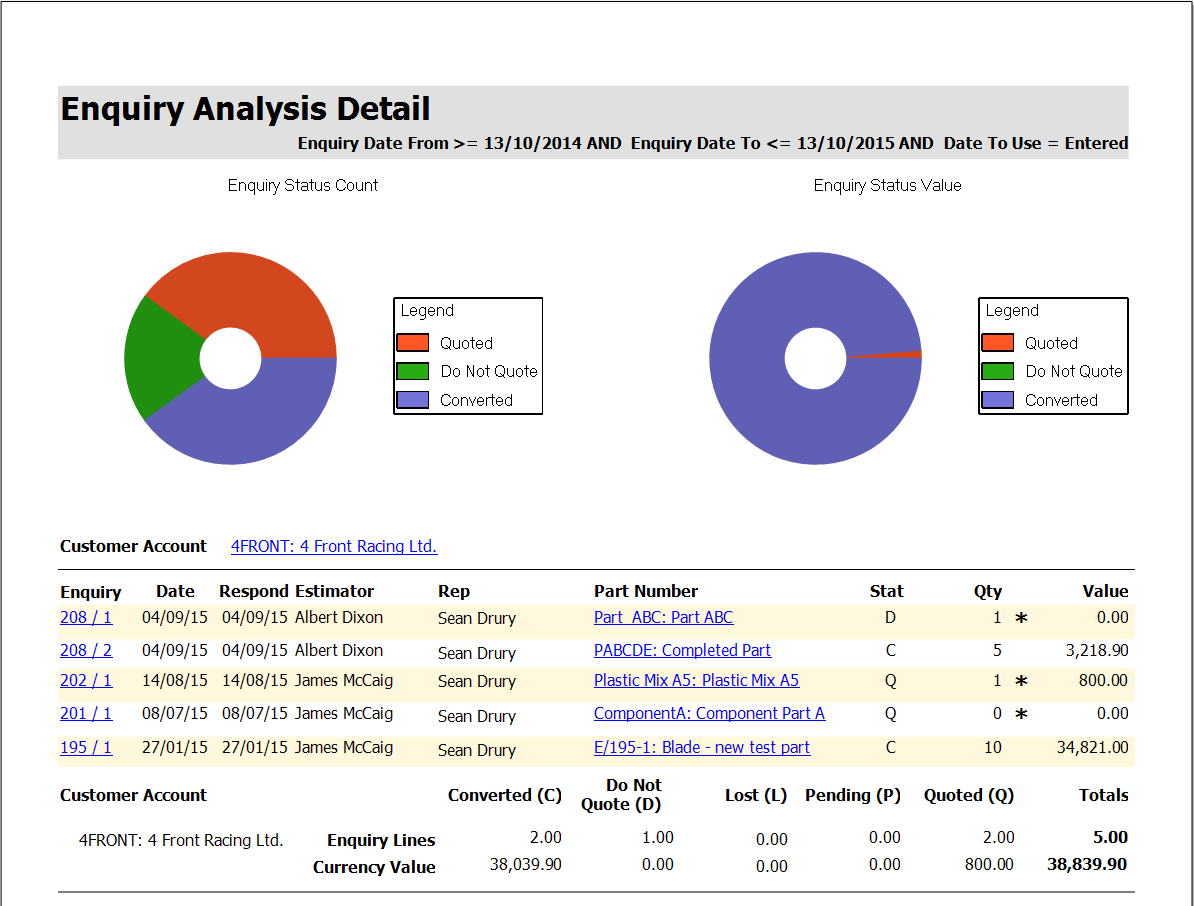Open the Part_ABC: Part ABC part link
This screenshot has height=906, width=1194.
[x=663, y=617]
